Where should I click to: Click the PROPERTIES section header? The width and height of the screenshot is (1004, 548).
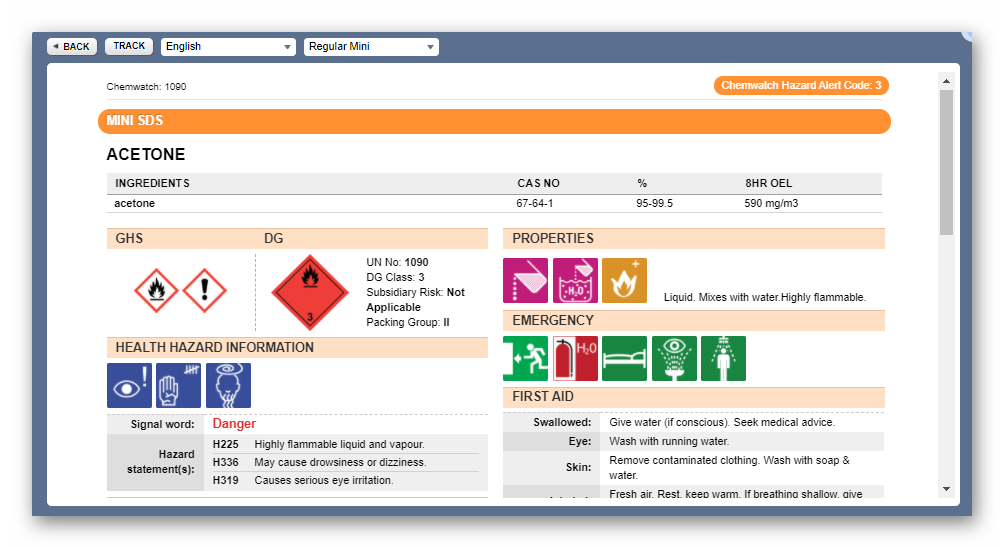tap(694, 239)
